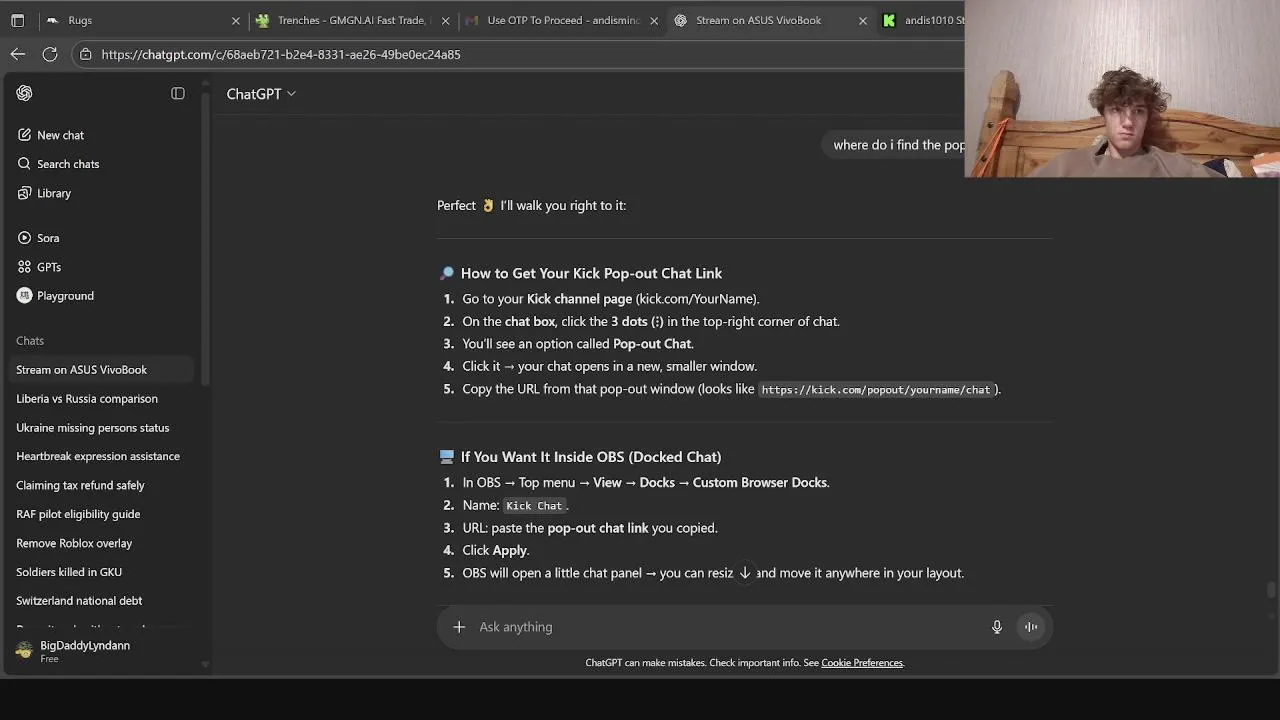Click the microphone dictation icon
Image resolution: width=1280 pixels, height=720 pixels.
point(997,627)
